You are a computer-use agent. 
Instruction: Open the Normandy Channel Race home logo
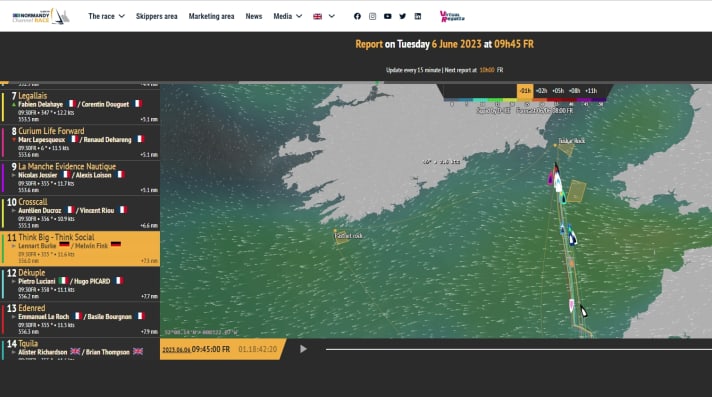(x=41, y=16)
